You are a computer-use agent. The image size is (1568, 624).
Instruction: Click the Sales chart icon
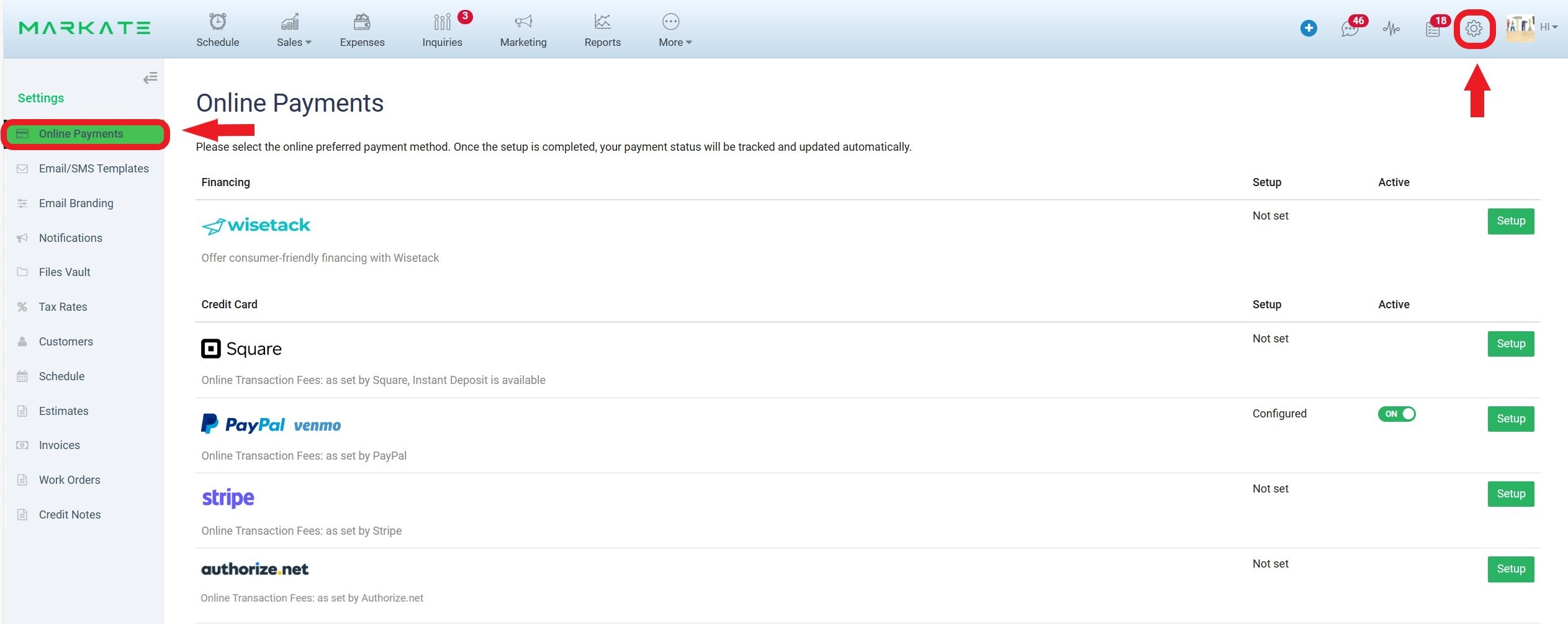point(290,22)
